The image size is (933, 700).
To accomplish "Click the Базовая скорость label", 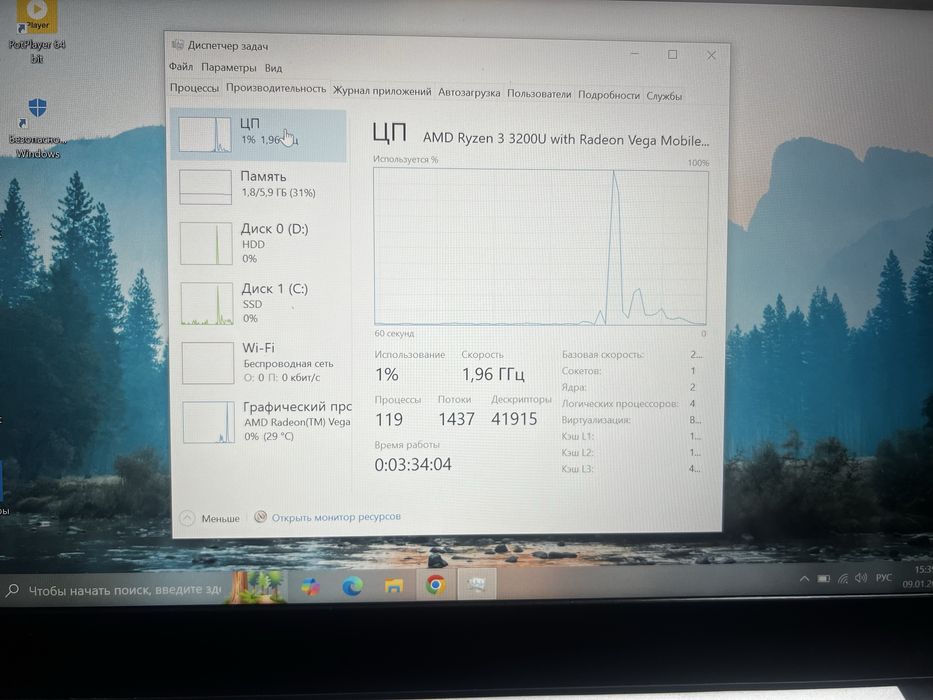I will coord(602,355).
